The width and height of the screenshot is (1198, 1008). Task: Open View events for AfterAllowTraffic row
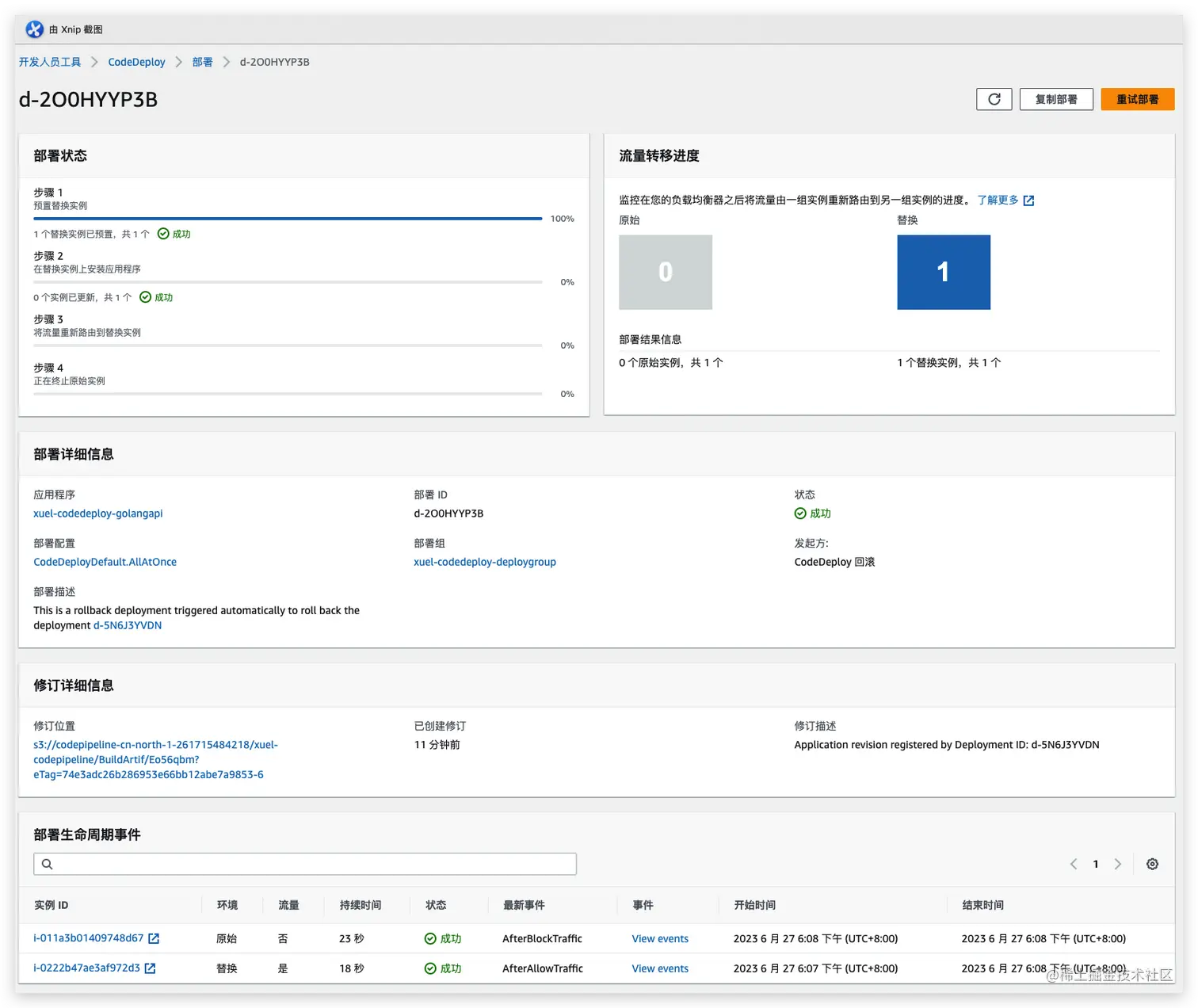point(660,968)
